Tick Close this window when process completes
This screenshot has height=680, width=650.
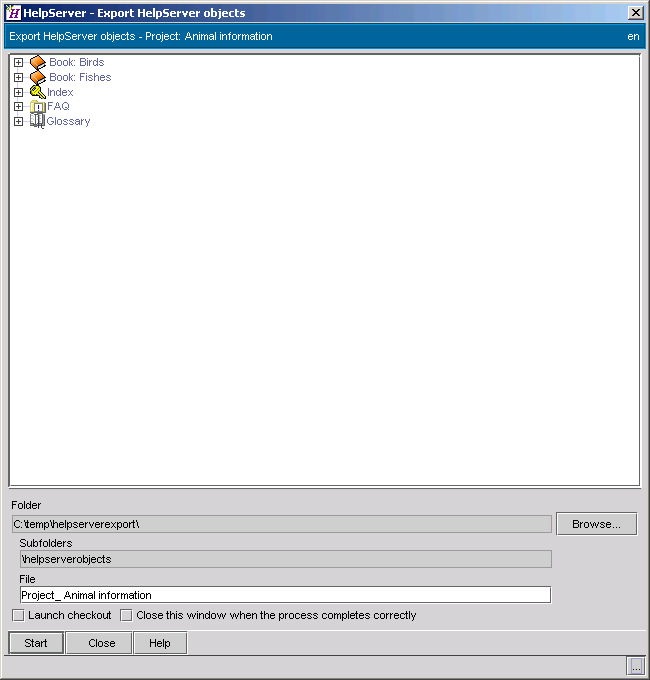pyautogui.click(x=126, y=615)
